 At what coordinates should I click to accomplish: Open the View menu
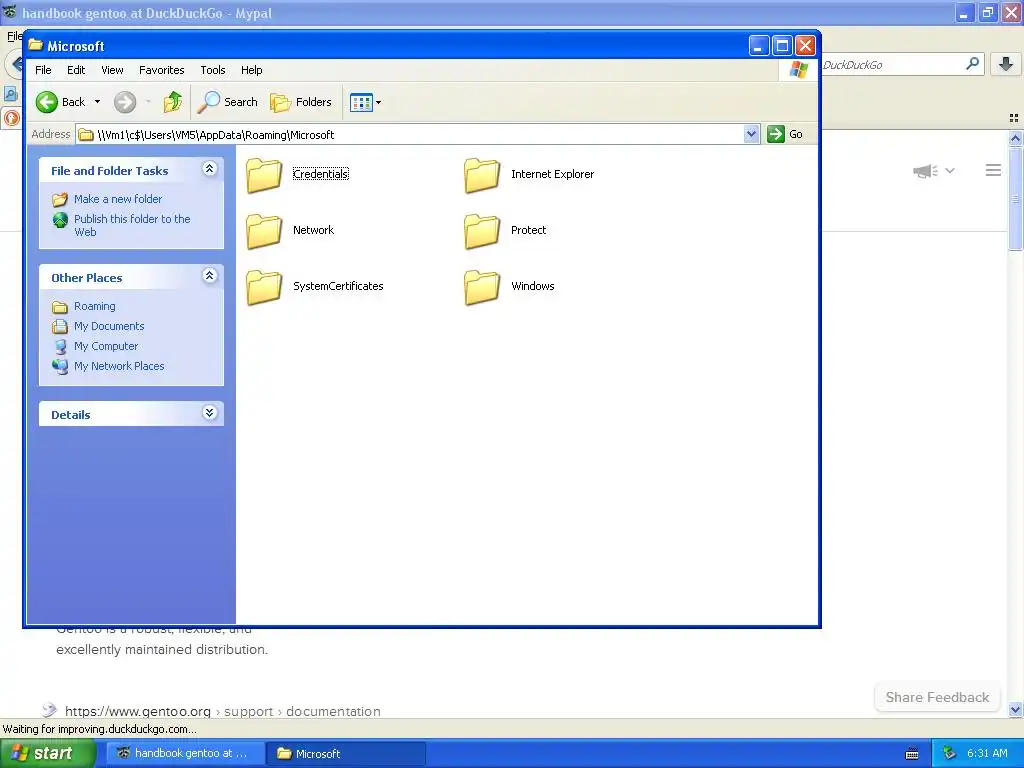112,70
